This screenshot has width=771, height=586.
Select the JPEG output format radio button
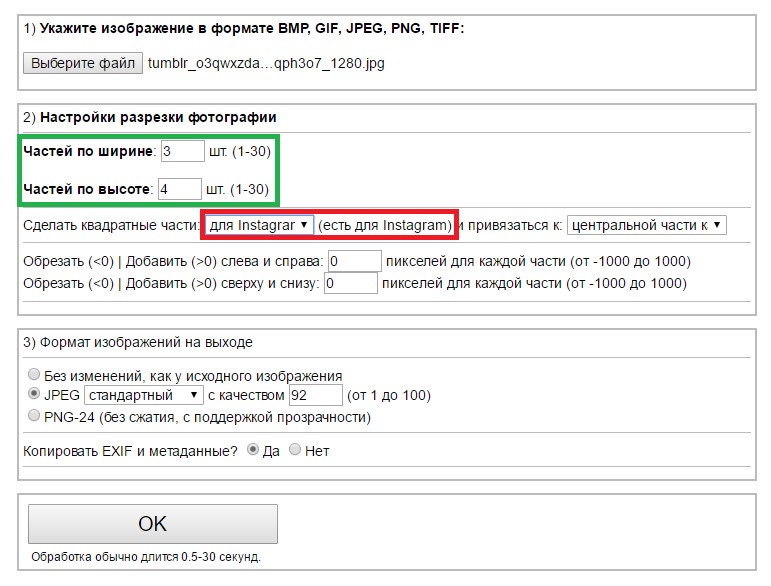pos(36,395)
